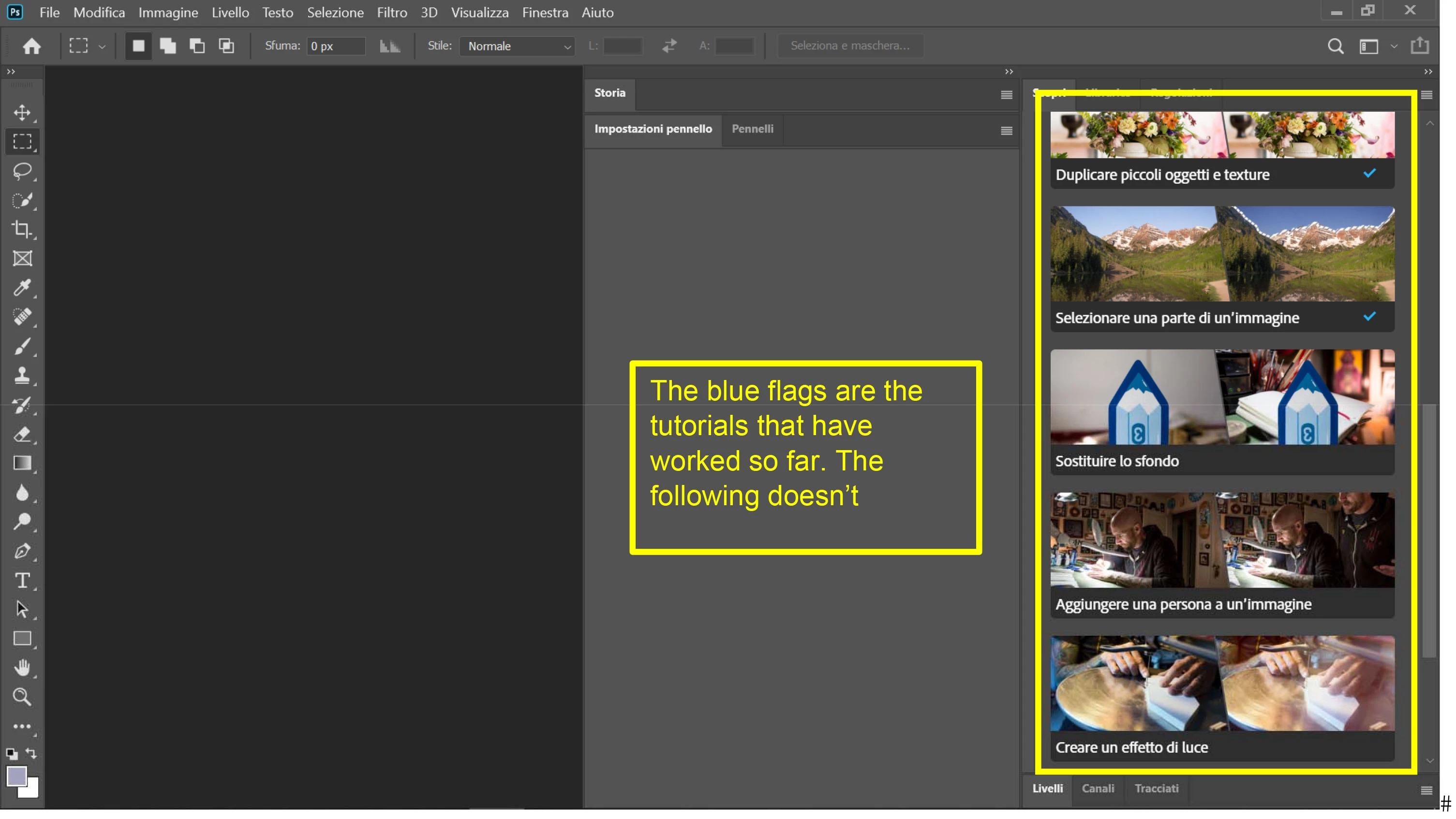
Task: Select the Eyedropper tool
Action: 22,288
